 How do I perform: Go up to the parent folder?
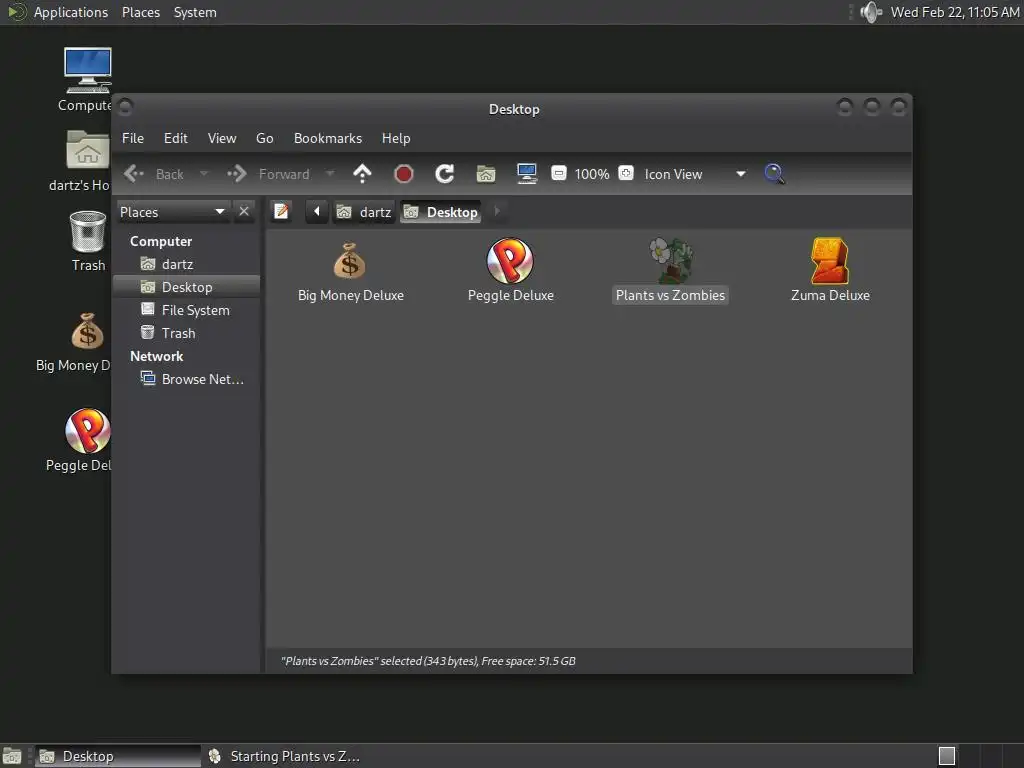point(362,174)
